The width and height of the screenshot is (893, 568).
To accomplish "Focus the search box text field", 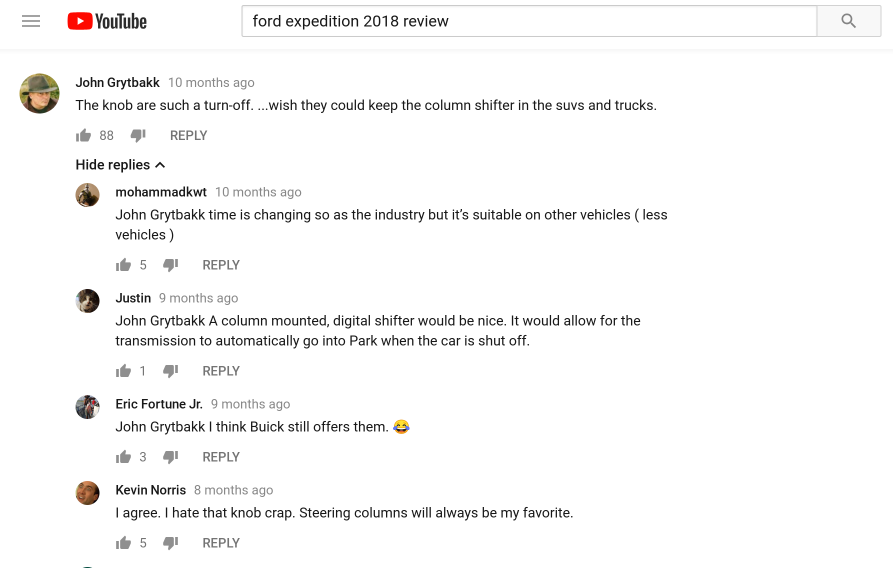I will click(529, 21).
